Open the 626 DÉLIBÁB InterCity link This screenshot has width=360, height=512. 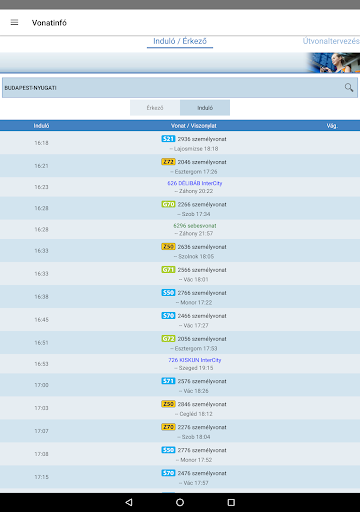pyautogui.click(x=195, y=183)
